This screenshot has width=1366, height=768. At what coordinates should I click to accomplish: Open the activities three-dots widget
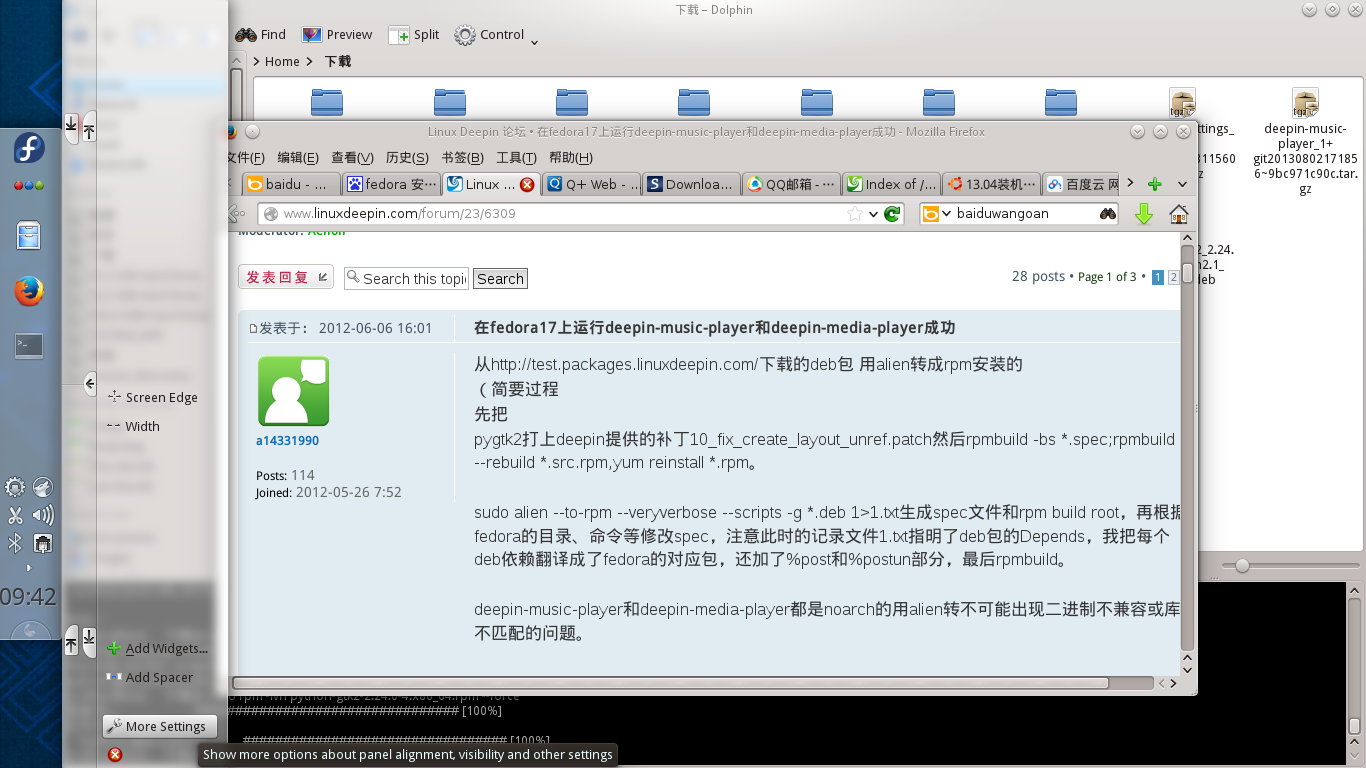point(29,186)
